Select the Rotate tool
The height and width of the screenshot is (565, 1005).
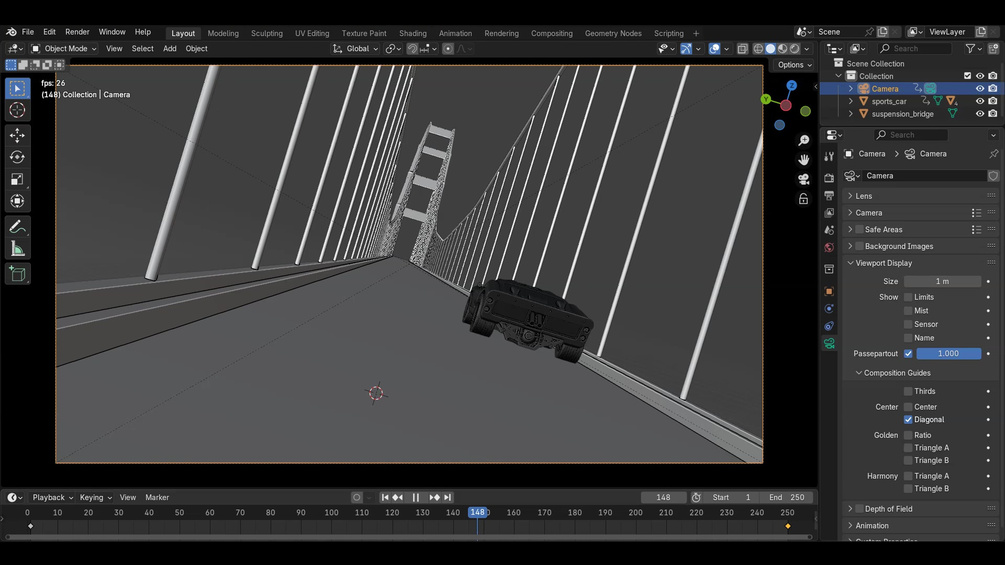(17, 157)
